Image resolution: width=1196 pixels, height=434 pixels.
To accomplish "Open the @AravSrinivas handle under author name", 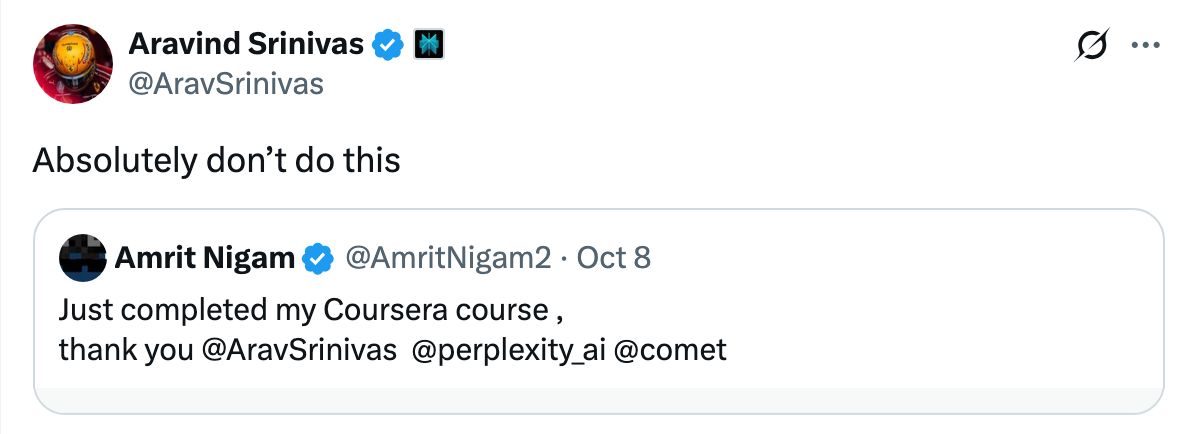I will point(226,84).
